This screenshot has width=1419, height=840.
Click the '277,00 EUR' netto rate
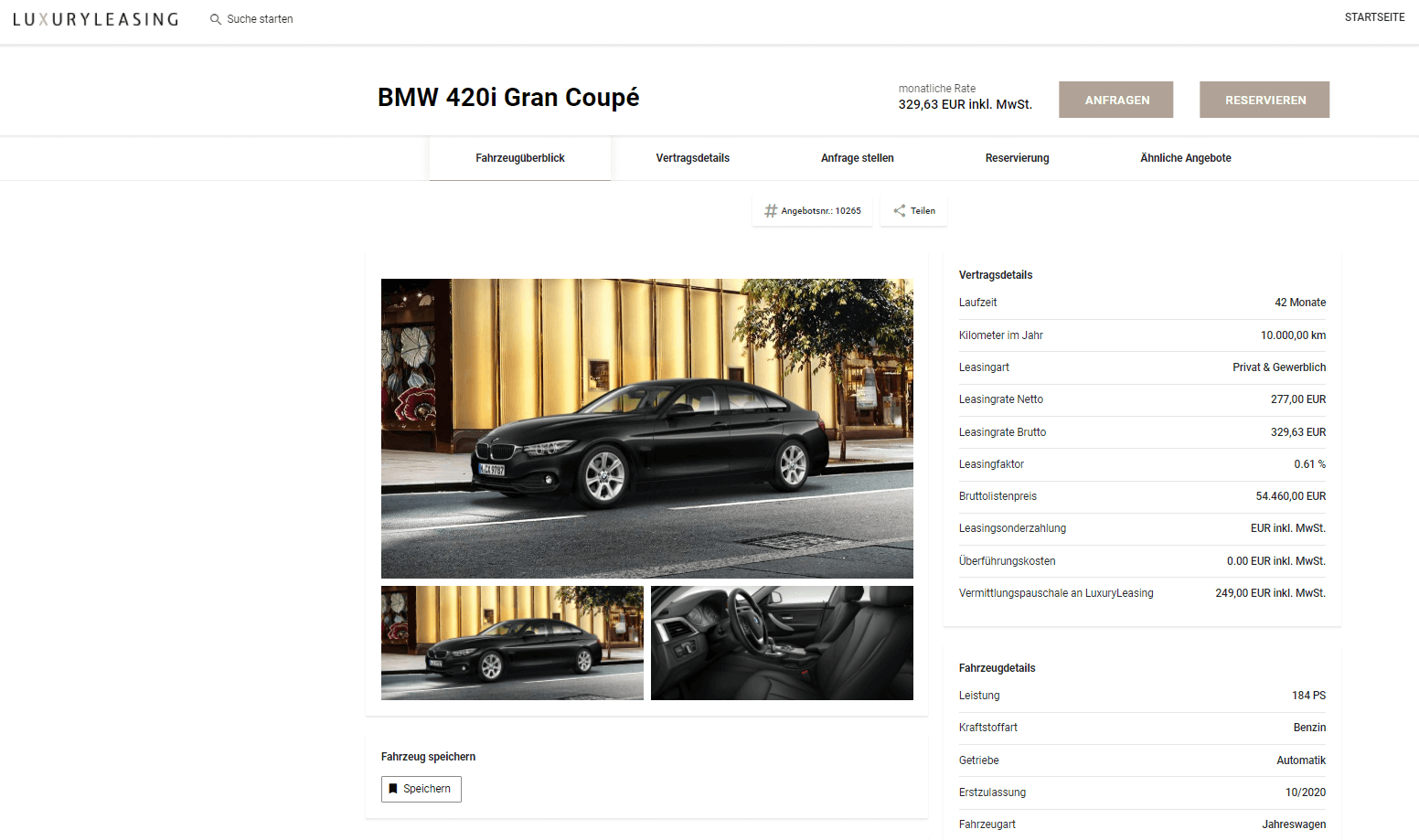pyautogui.click(x=1298, y=399)
